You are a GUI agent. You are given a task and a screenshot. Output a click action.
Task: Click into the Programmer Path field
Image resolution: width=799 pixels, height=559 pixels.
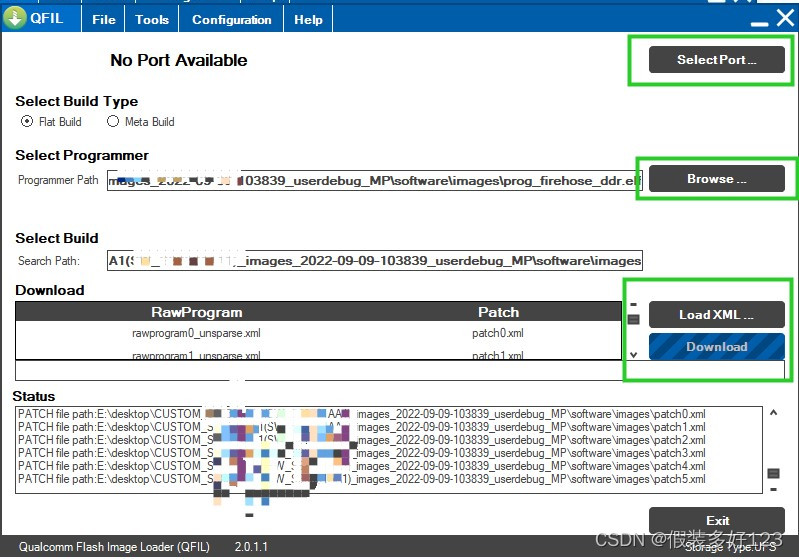(x=375, y=180)
